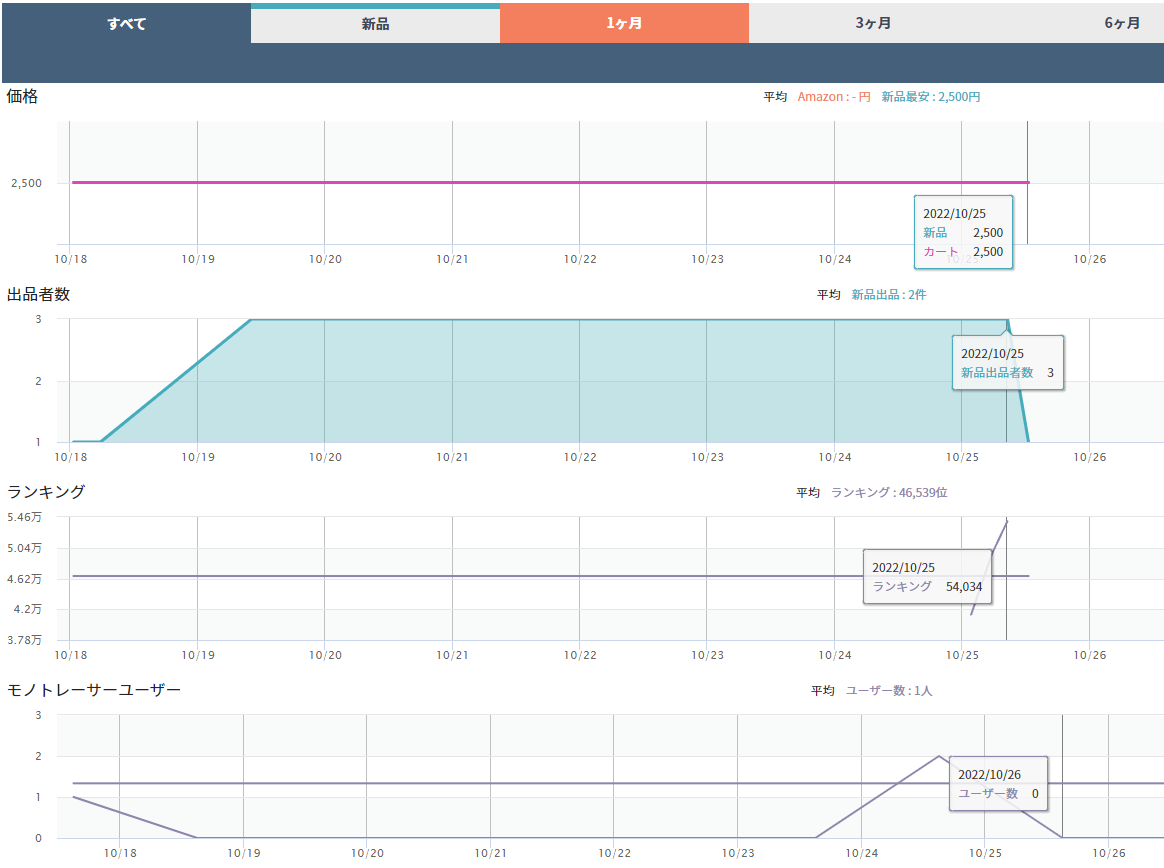Toggle the 新品最安 2,500円 legend series

(930, 97)
